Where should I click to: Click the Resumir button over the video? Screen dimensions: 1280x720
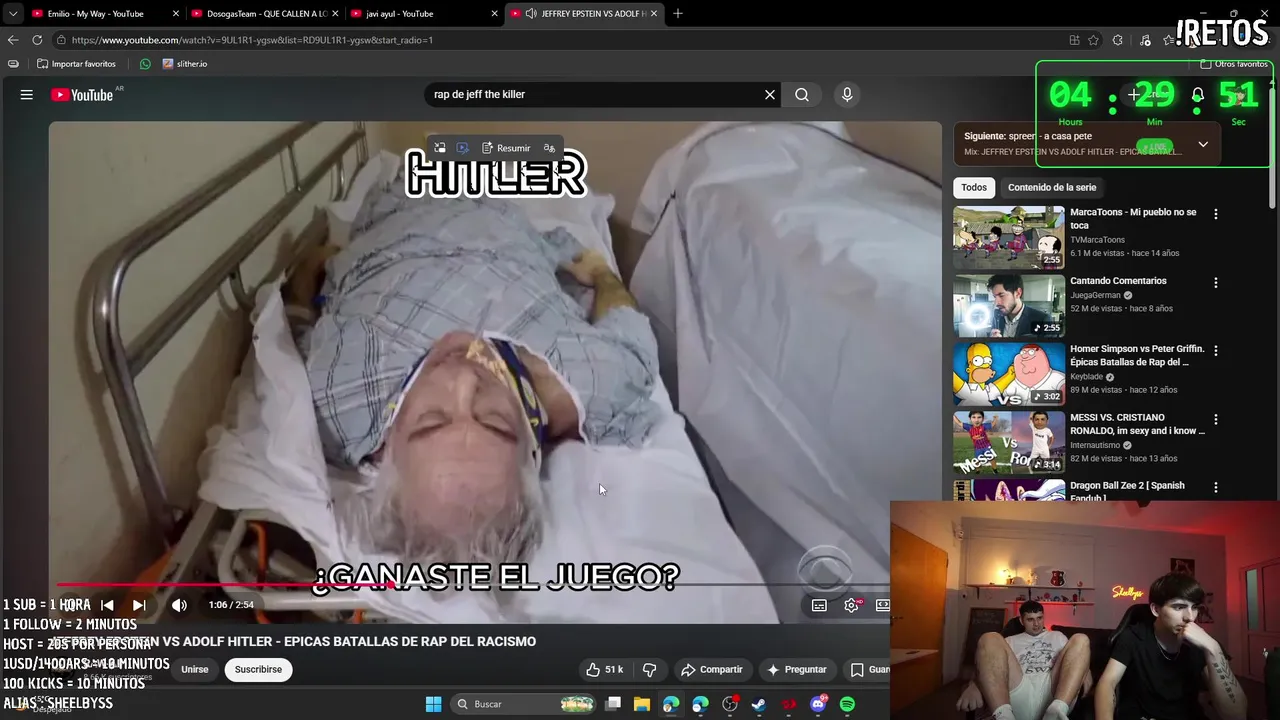click(506, 148)
